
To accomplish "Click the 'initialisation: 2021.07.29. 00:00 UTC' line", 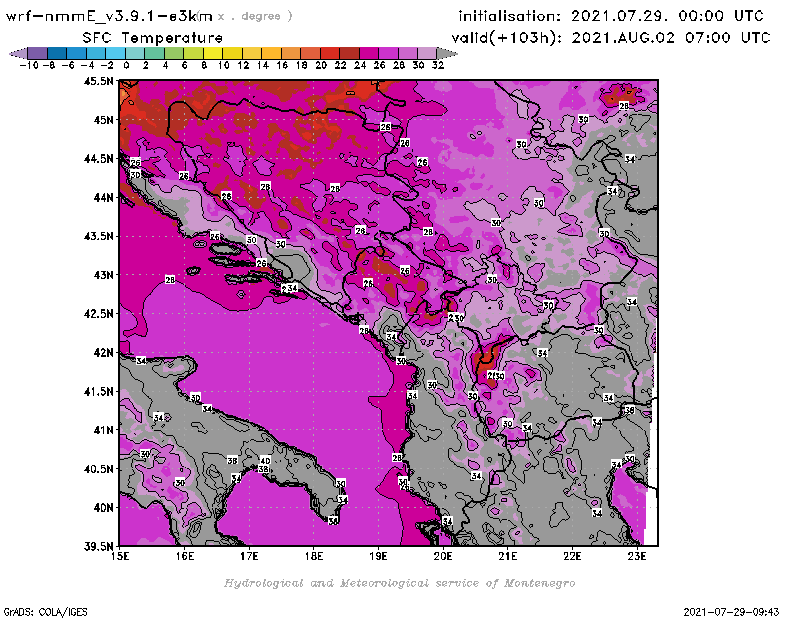I will 611,16.
